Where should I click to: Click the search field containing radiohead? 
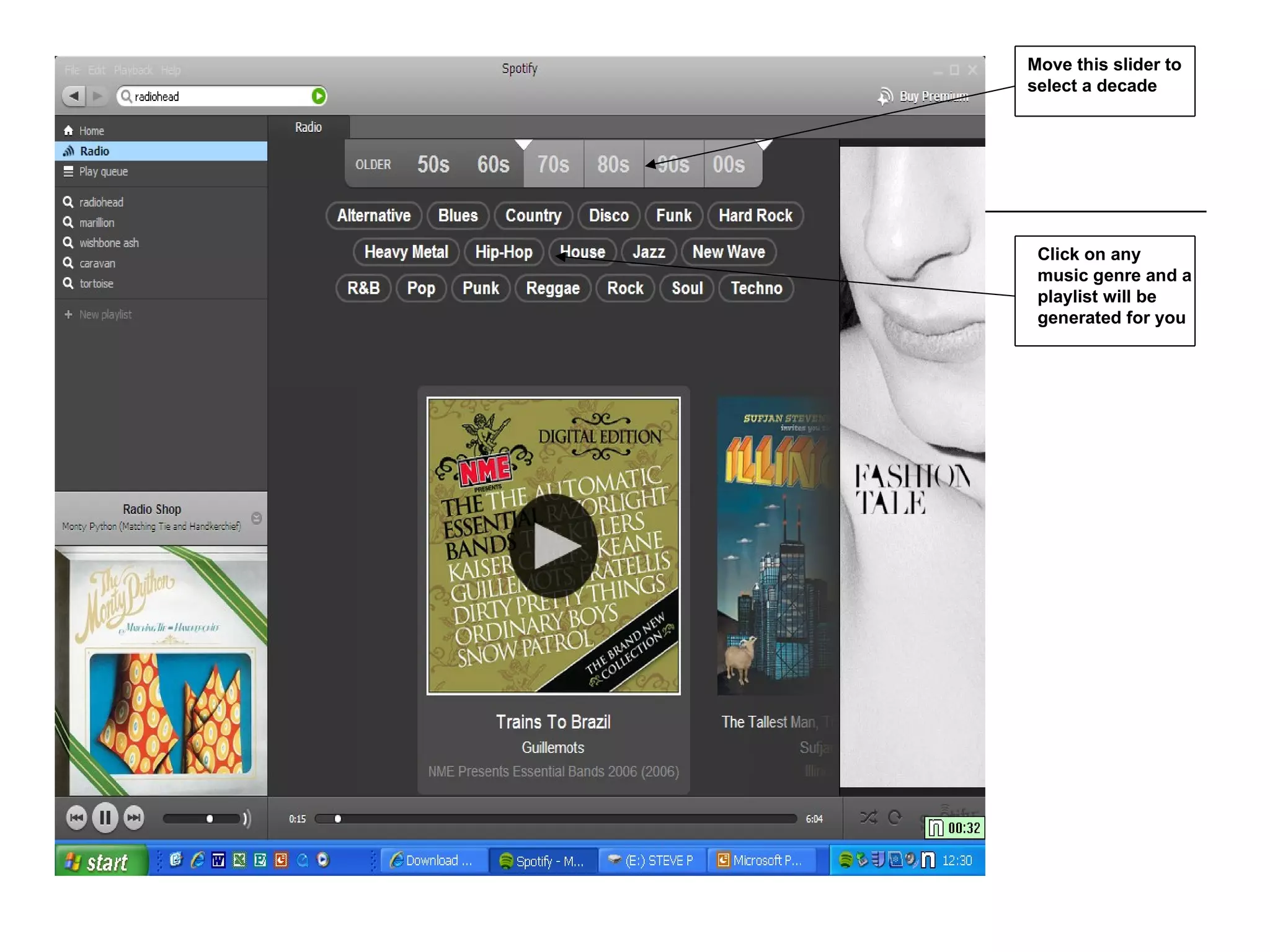pos(221,96)
